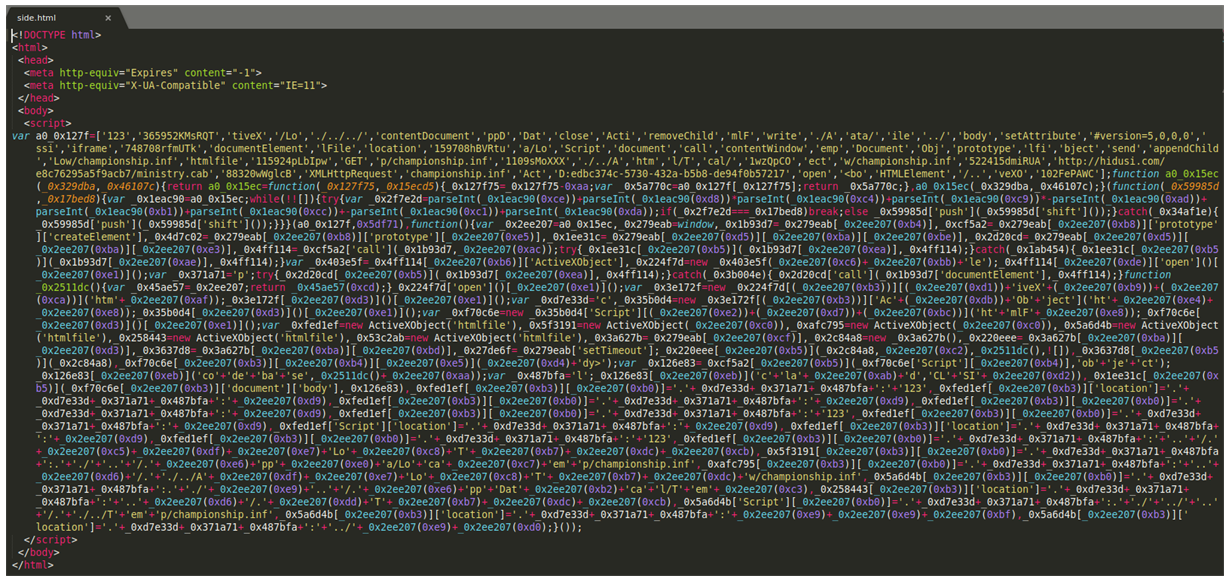Click the meta "X-UA-Compatible" line
The image size is (1231, 582).
(x=177, y=85)
